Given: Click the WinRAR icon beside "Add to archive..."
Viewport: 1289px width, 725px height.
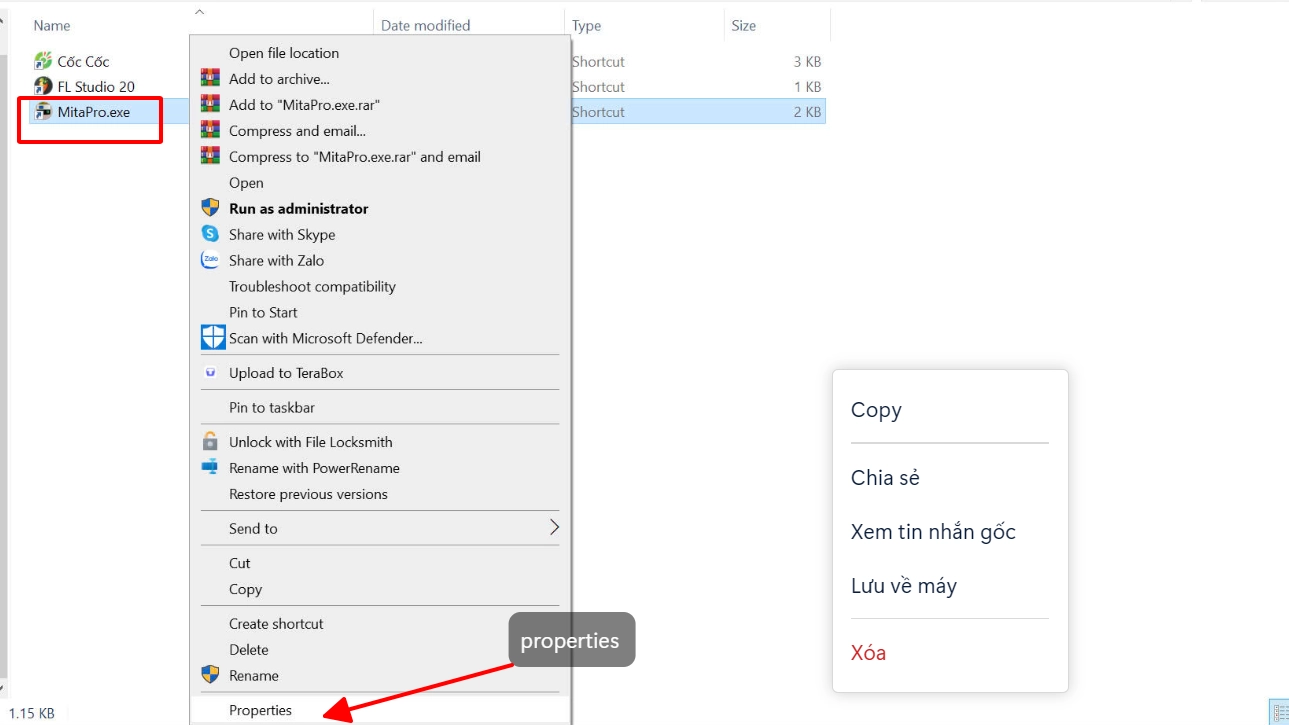Looking at the screenshot, I should (210, 78).
